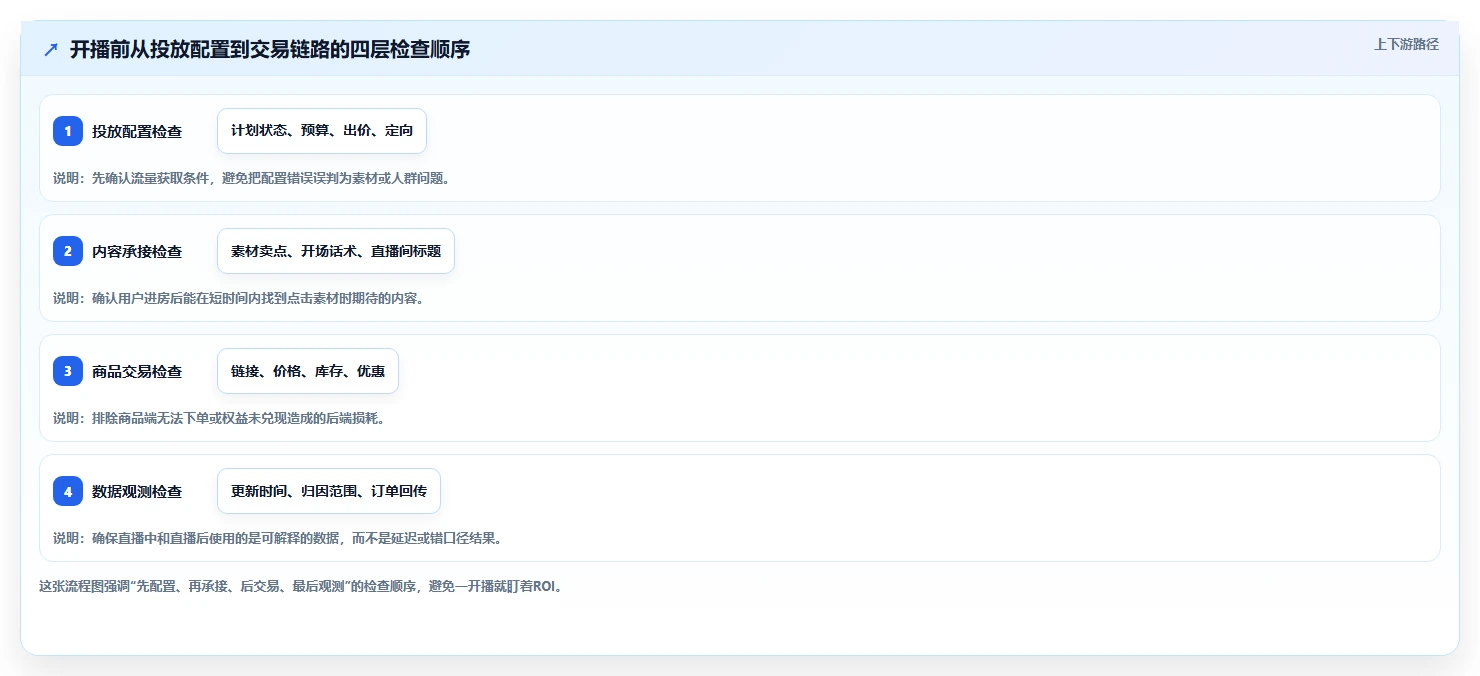
Task: Click the step 1 number badge
Action: tap(68, 131)
